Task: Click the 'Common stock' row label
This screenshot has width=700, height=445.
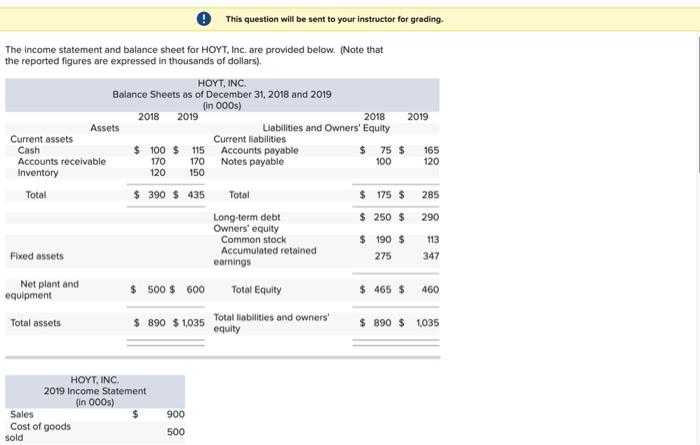Action: coord(254,240)
